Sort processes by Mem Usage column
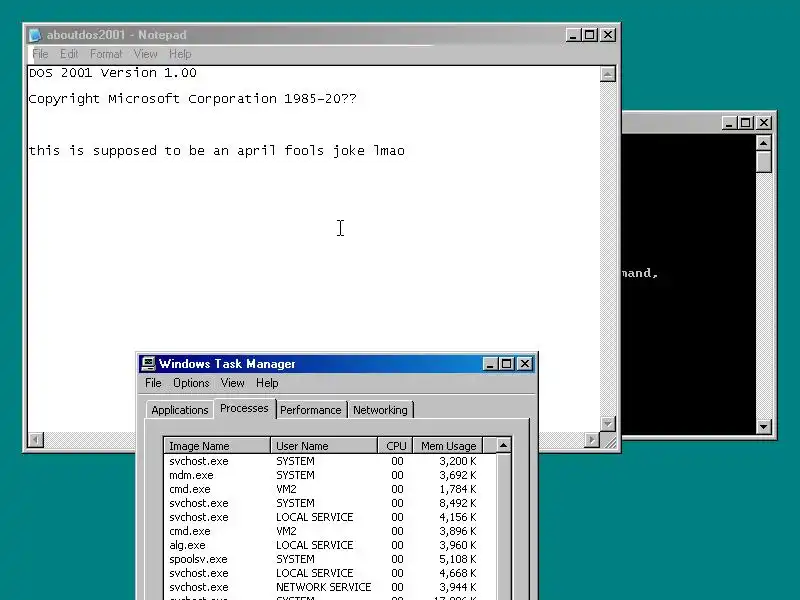 pyautogui.click(x=447, y=445)
